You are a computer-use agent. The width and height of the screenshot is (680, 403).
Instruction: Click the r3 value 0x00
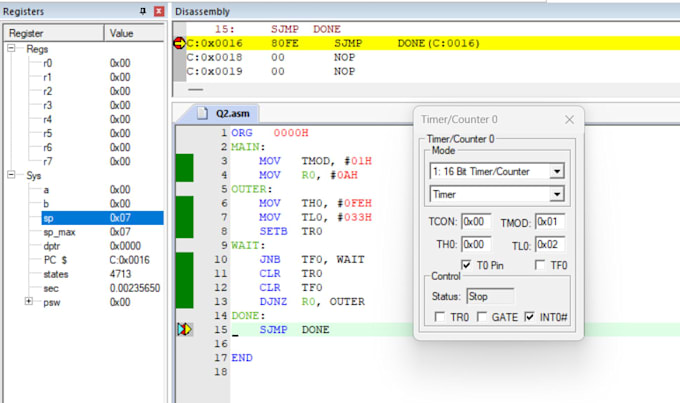pyautogui.click(x=120, y=105)
